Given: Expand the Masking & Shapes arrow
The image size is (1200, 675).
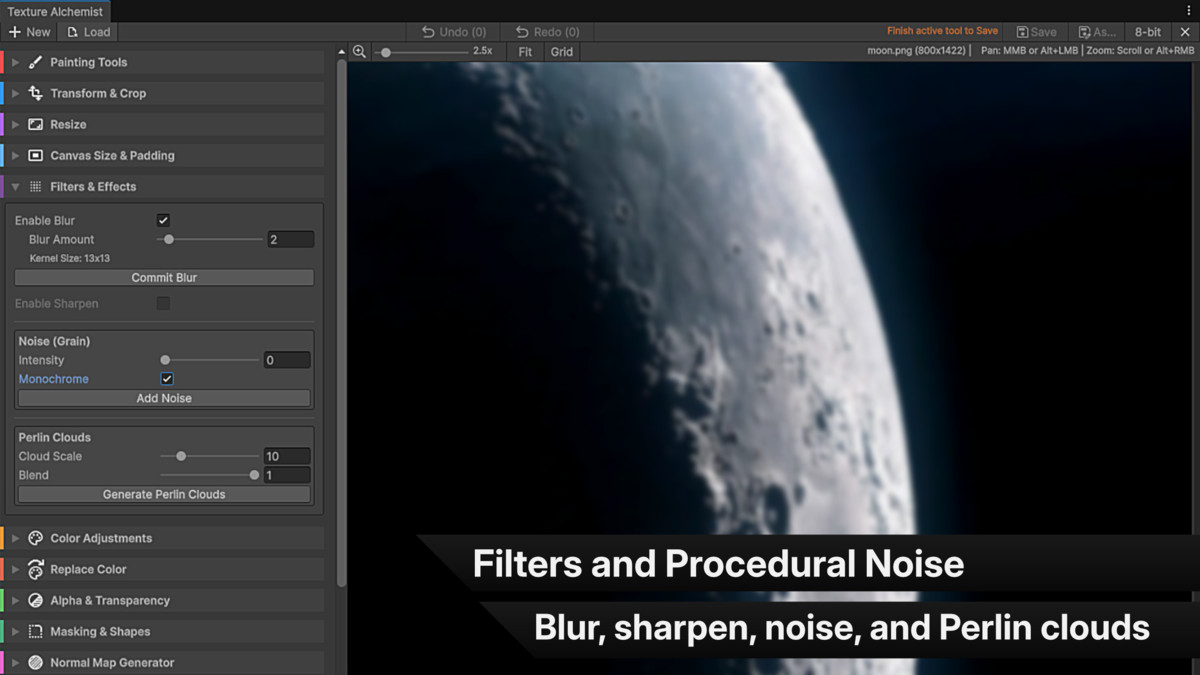Looking at the screenshot, I should (15, 631).
